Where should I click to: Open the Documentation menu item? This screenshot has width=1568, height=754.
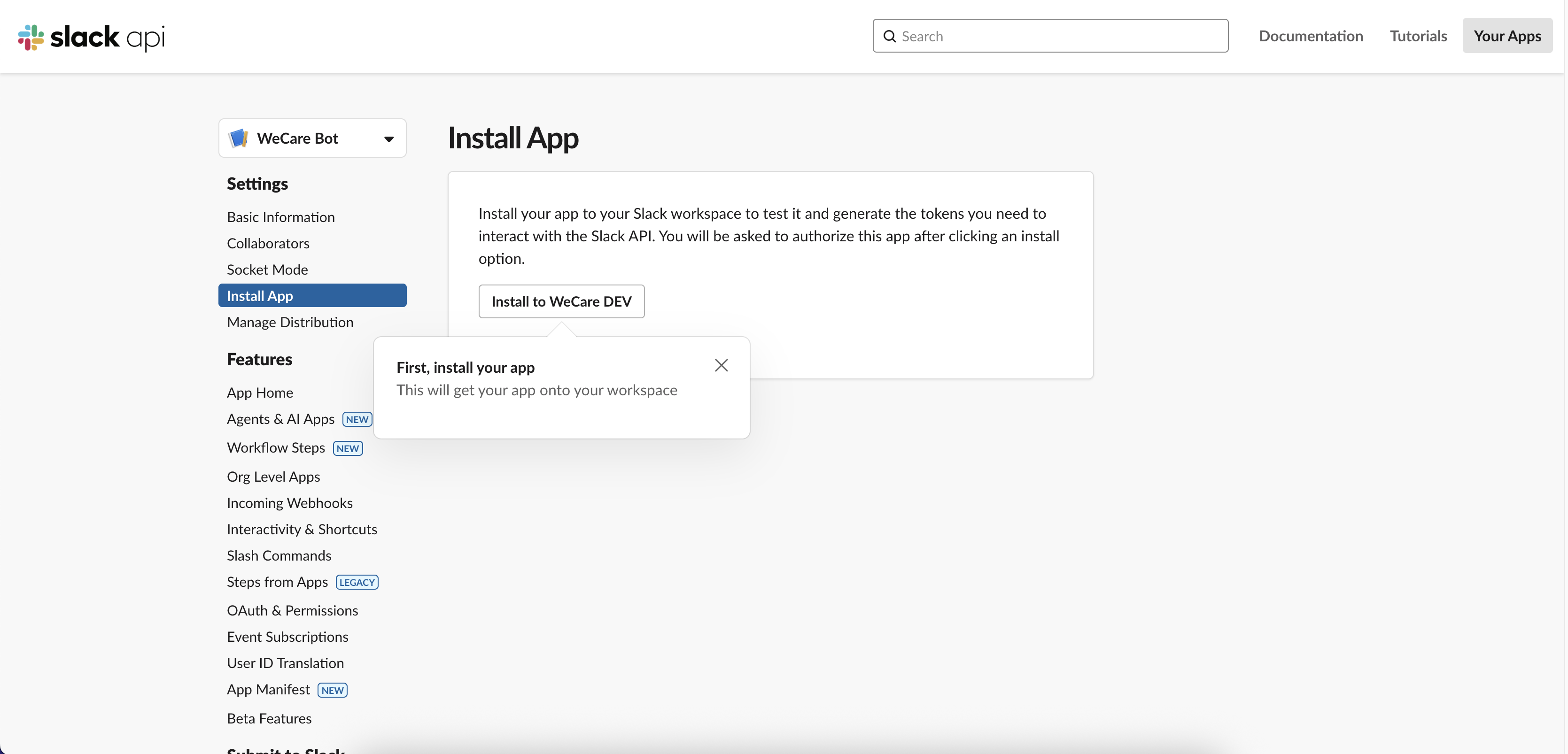coord(1311,37)
